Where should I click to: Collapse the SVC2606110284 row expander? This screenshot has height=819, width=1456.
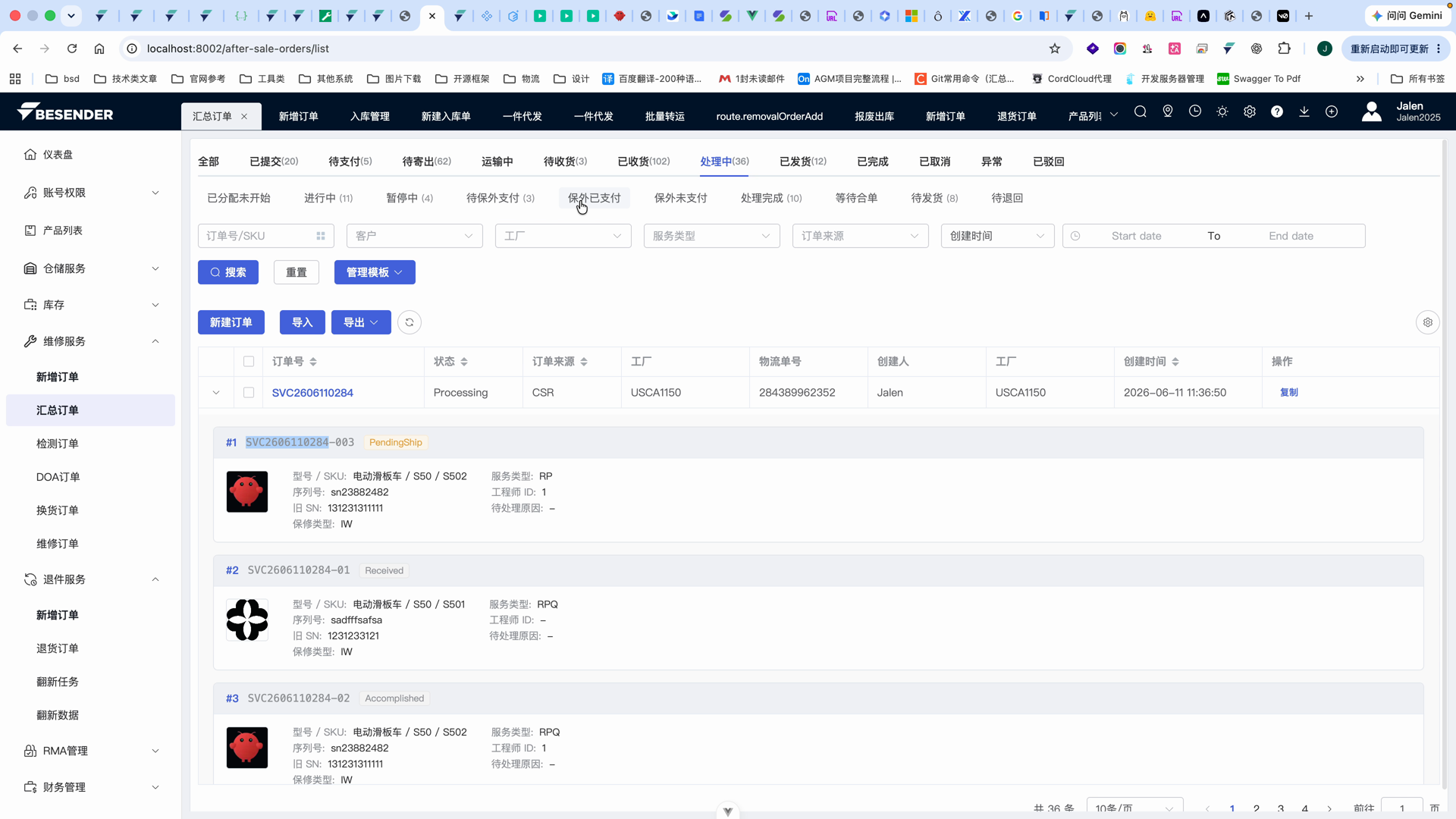[x=216, y=393]
